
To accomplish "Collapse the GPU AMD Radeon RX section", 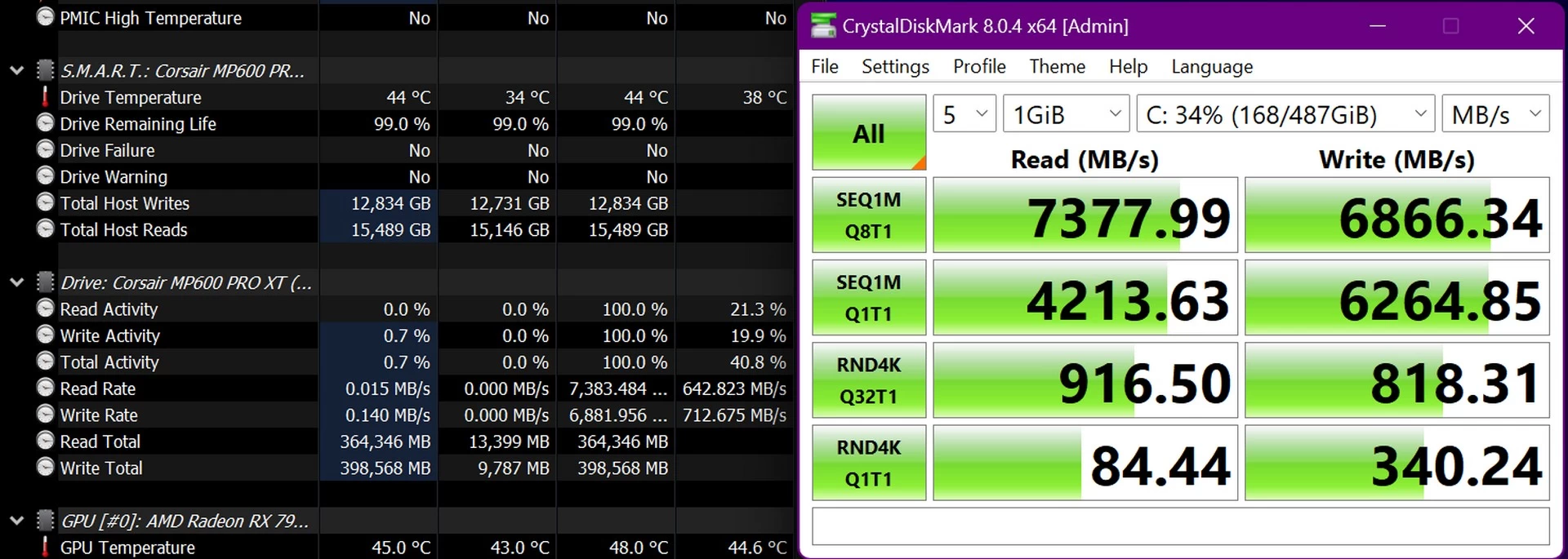I will 16,521.
